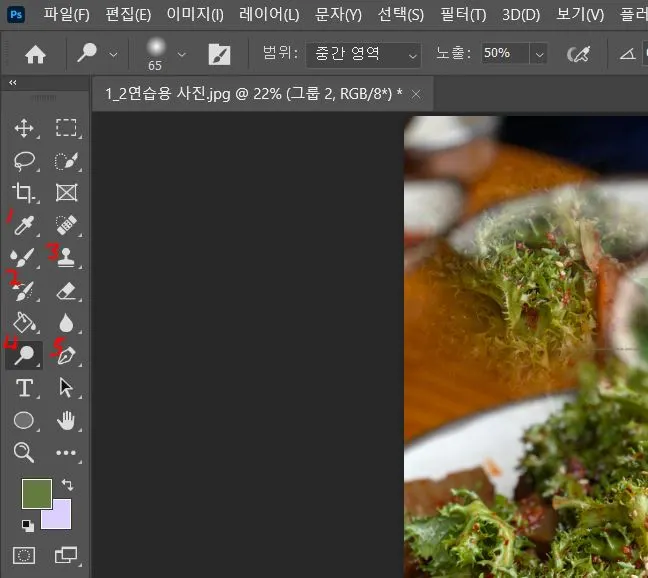The width and height of the screenshot is (648, 578).
Task: Click the brush angle icon
Action: pyautogui.click(x=627, y=54)
